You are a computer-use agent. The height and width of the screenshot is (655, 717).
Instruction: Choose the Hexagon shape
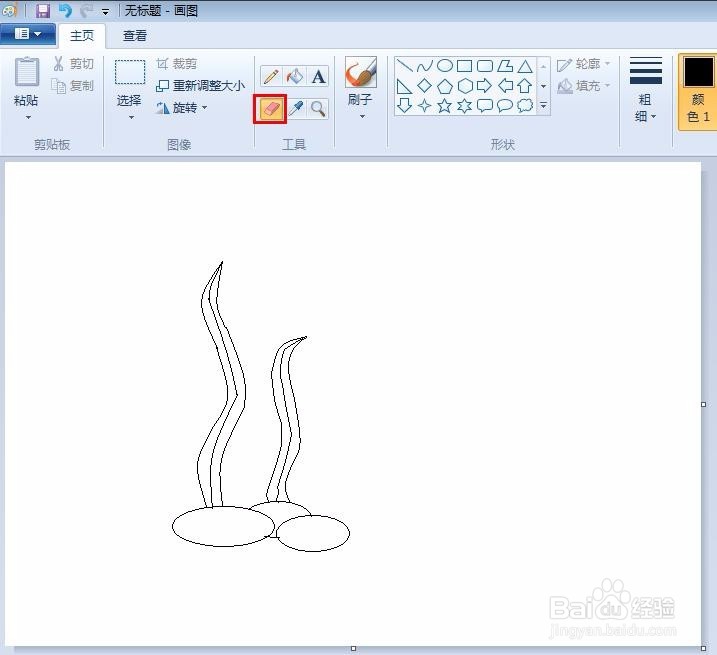point(465,86)
